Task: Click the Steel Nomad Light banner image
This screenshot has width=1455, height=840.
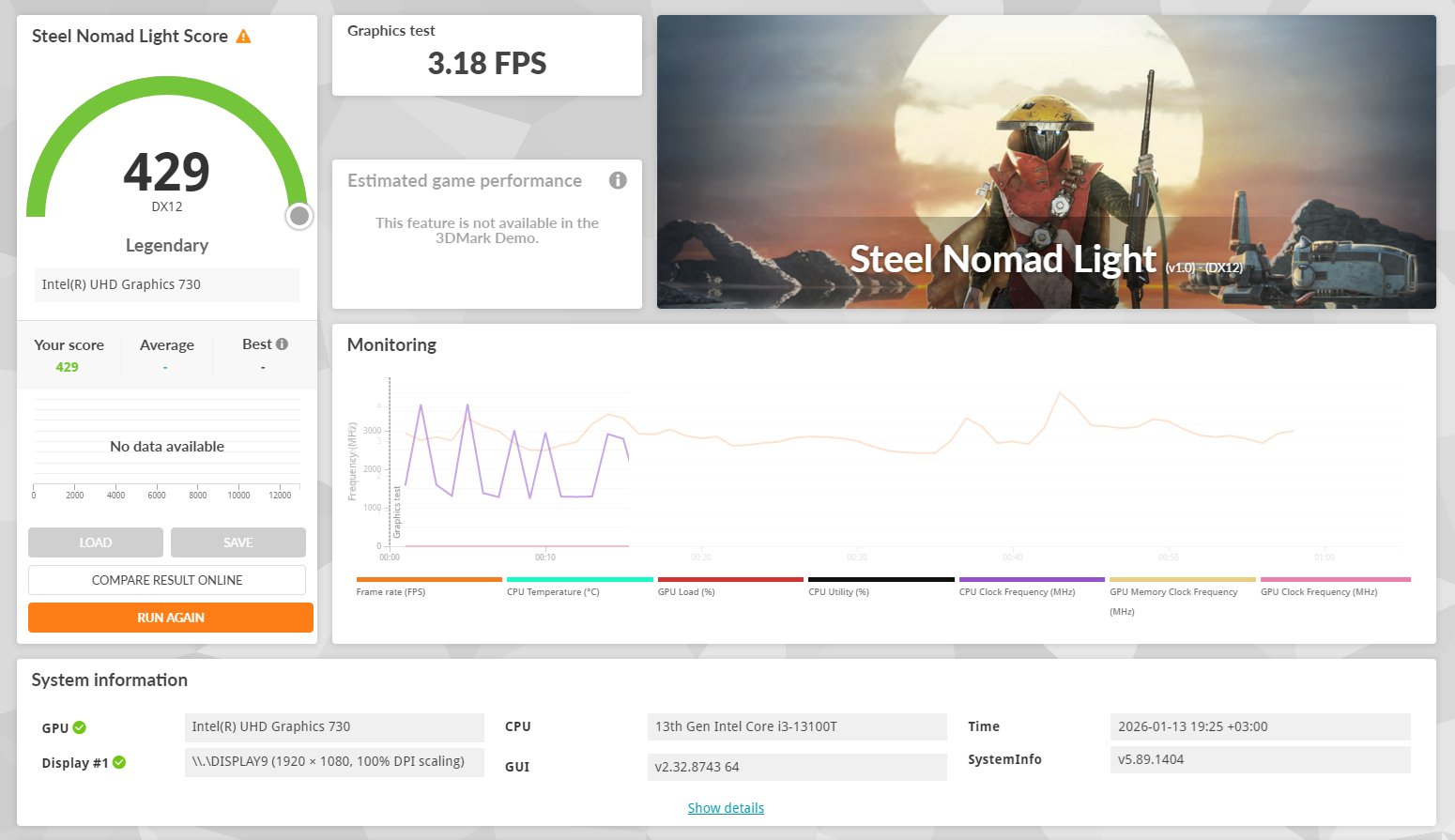Action: pyautogui.click(x=1047, y=161)
